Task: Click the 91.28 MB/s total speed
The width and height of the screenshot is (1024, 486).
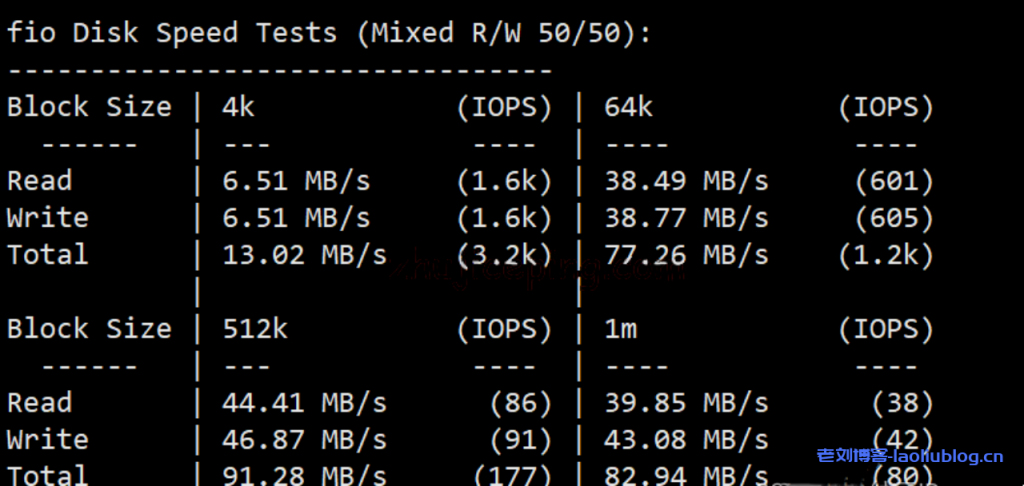Action: [x=304, y=474]
